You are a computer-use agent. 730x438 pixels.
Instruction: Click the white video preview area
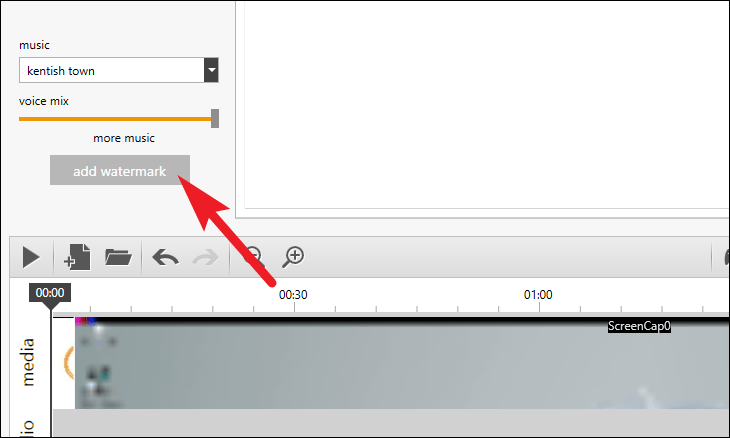tap(487, 105)
